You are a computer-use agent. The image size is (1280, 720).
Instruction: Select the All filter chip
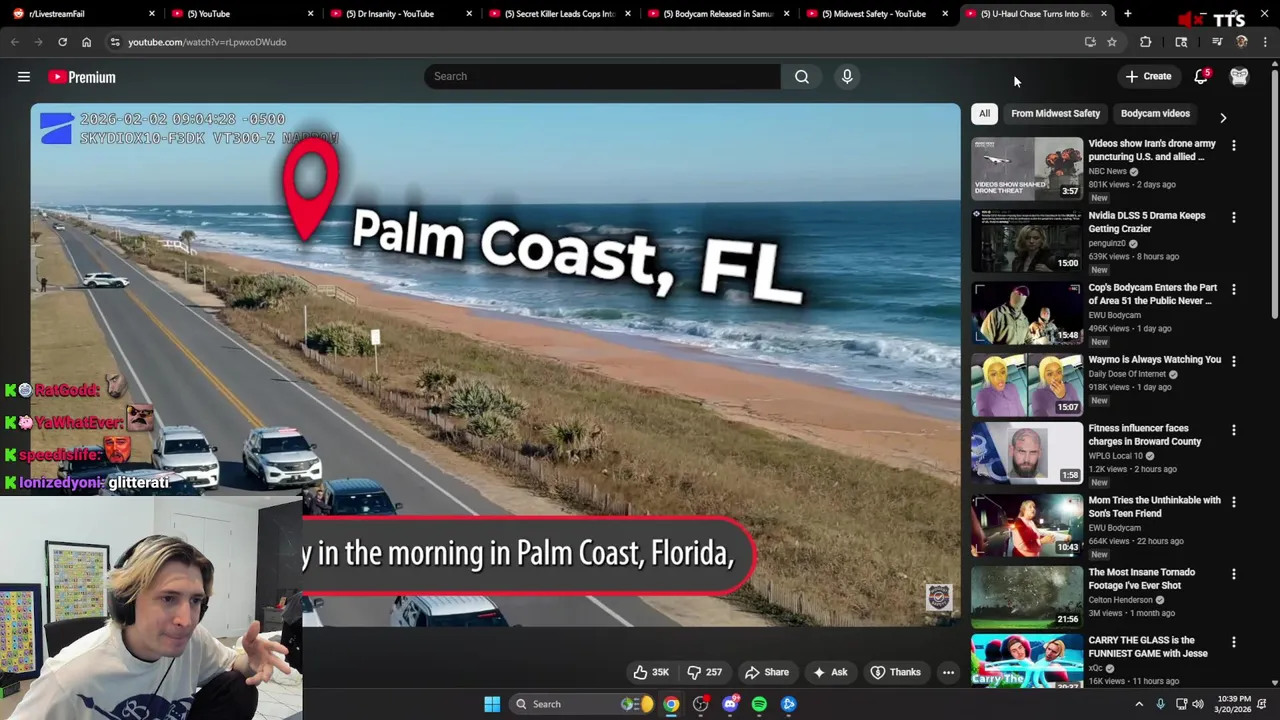point(984,113)
